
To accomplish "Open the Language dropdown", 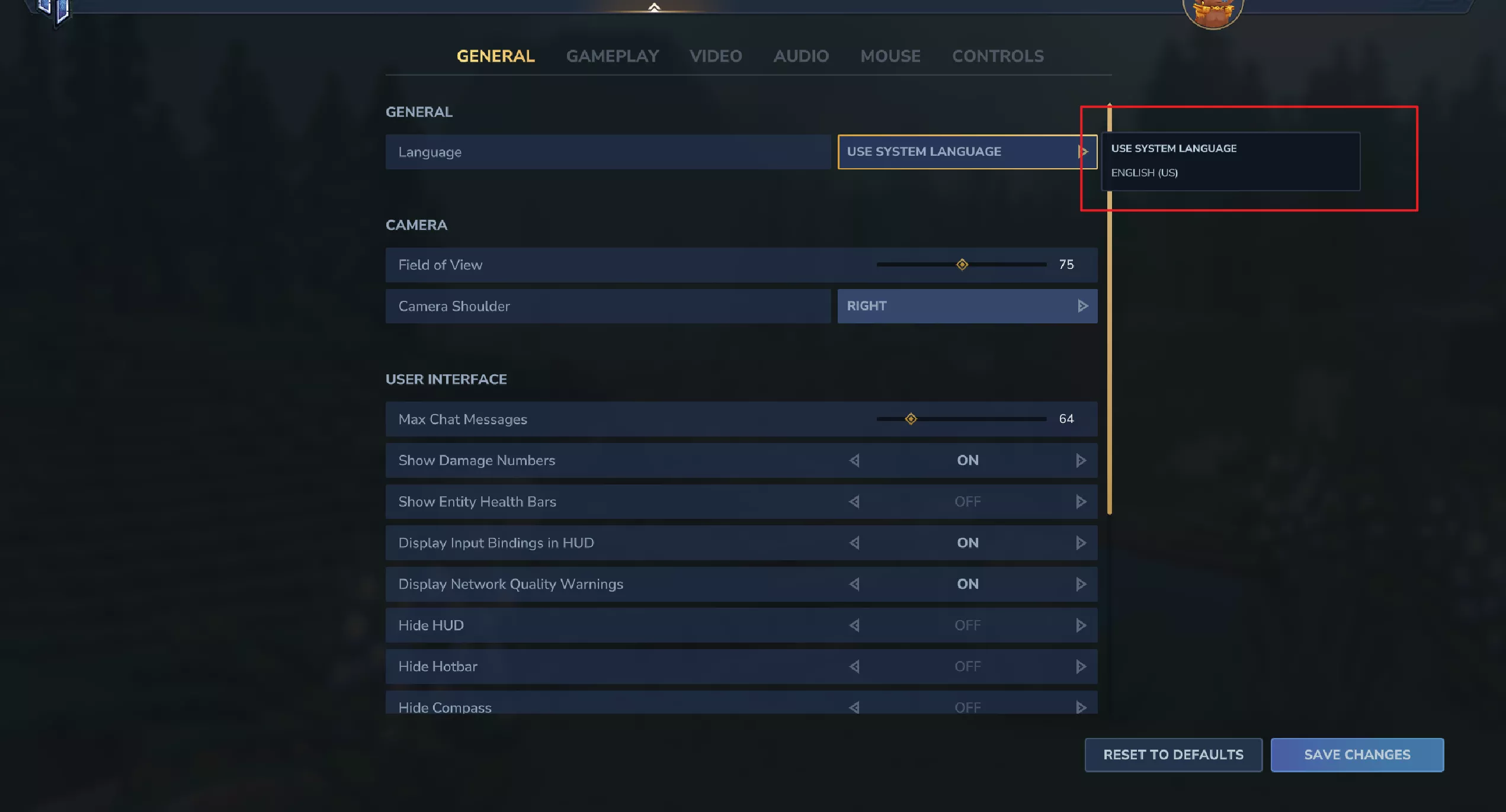I will click(x=967, y=152).
